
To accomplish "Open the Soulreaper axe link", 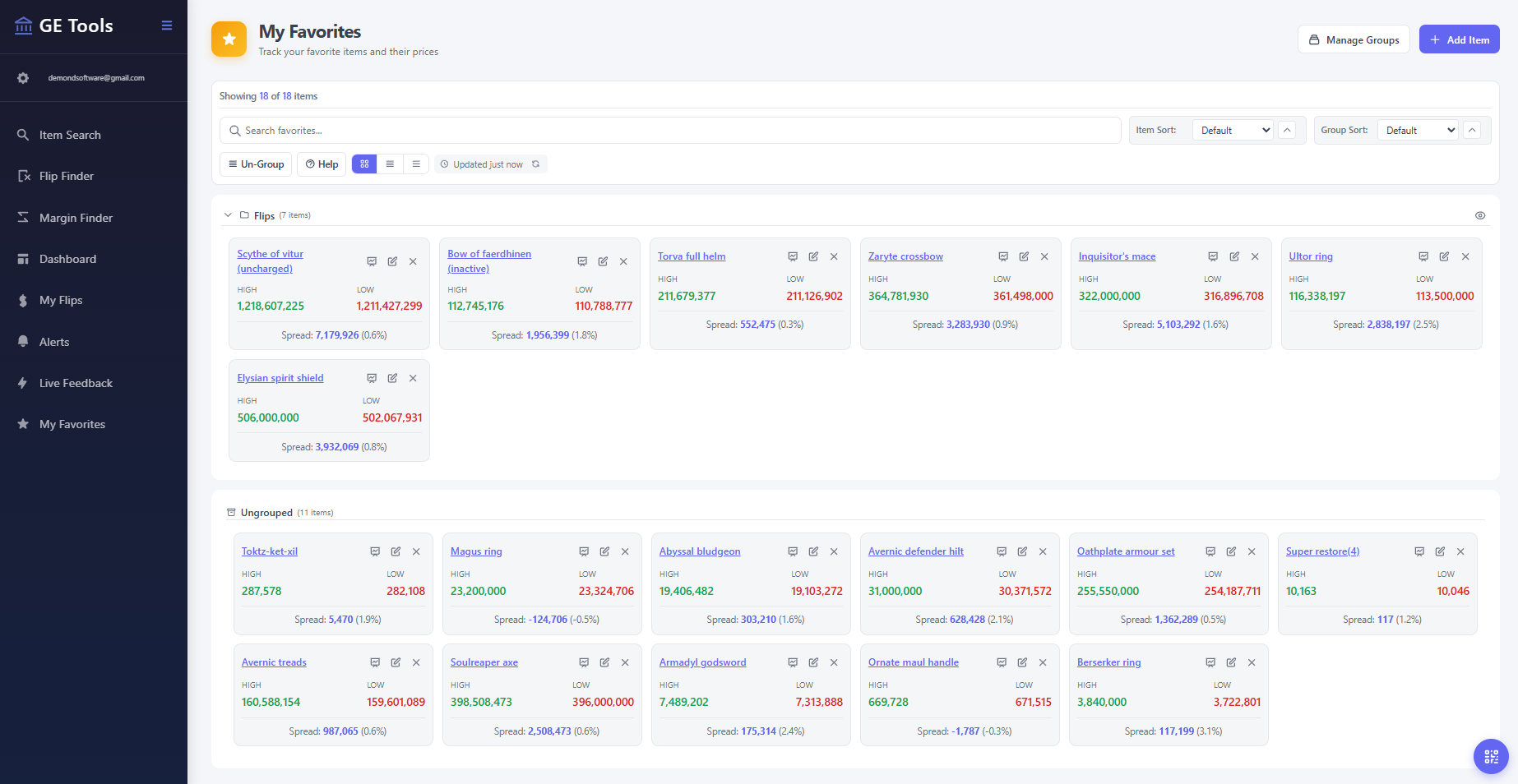I will pyautogui.click(x=484, y=662).
